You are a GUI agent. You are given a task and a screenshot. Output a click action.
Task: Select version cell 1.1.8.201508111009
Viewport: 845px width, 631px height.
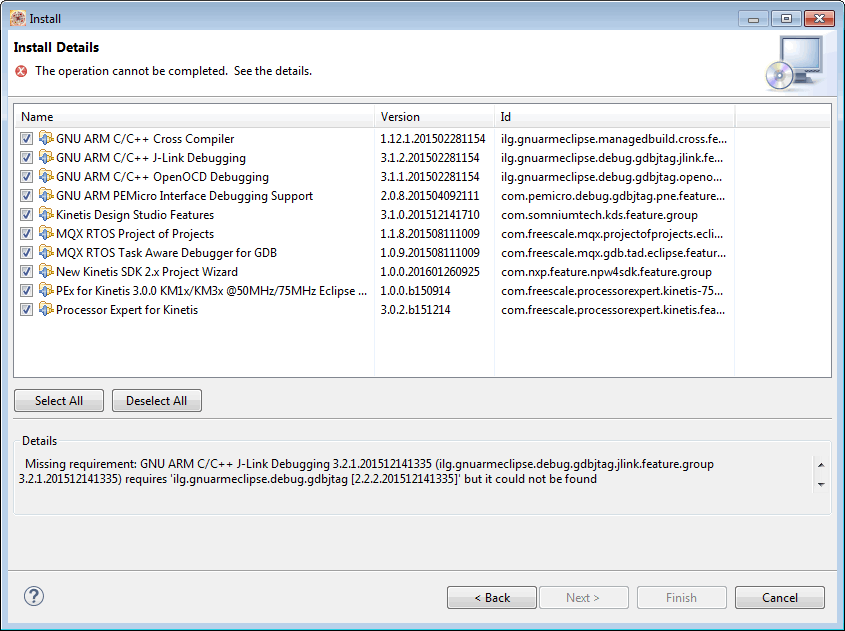(x=430, y=233)
